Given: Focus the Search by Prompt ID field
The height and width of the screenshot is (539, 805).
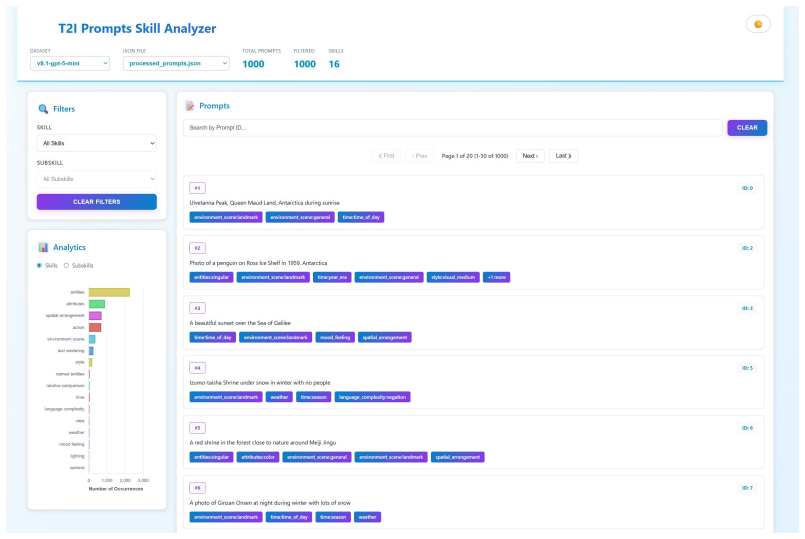Looking at the screenshot, I should click(453, 128).
